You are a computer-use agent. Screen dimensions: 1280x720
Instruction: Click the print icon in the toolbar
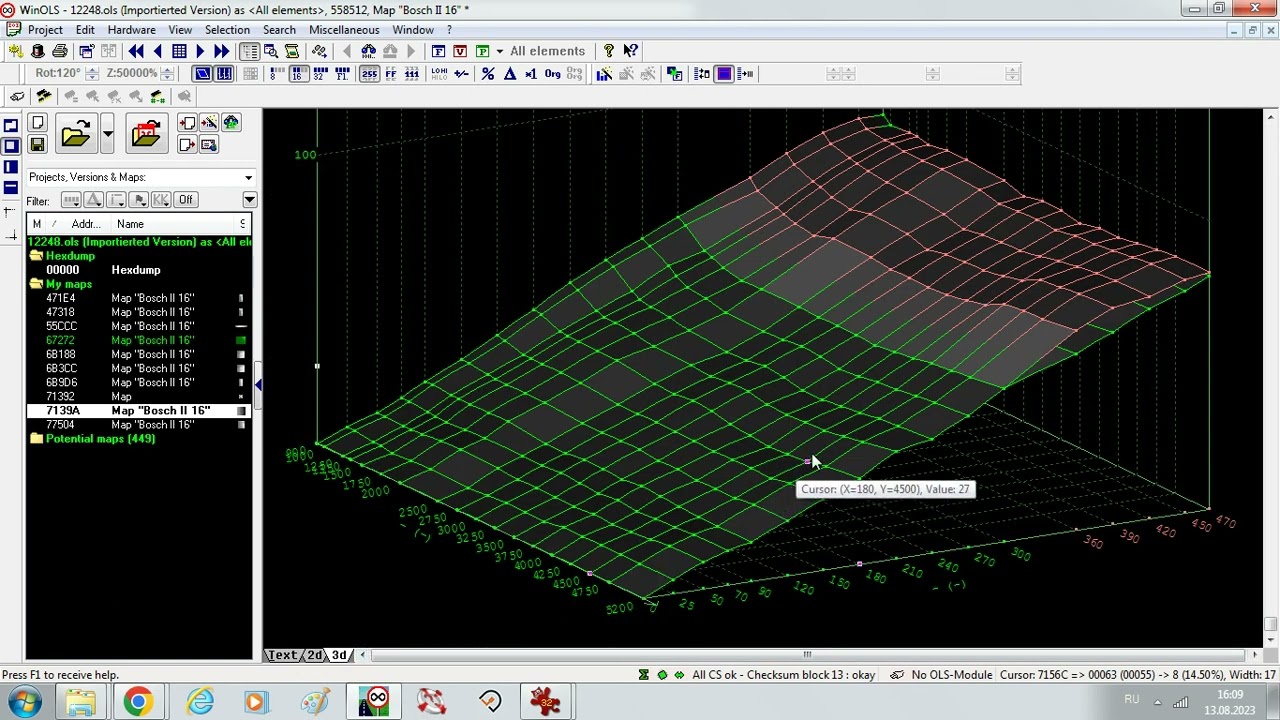60,51
